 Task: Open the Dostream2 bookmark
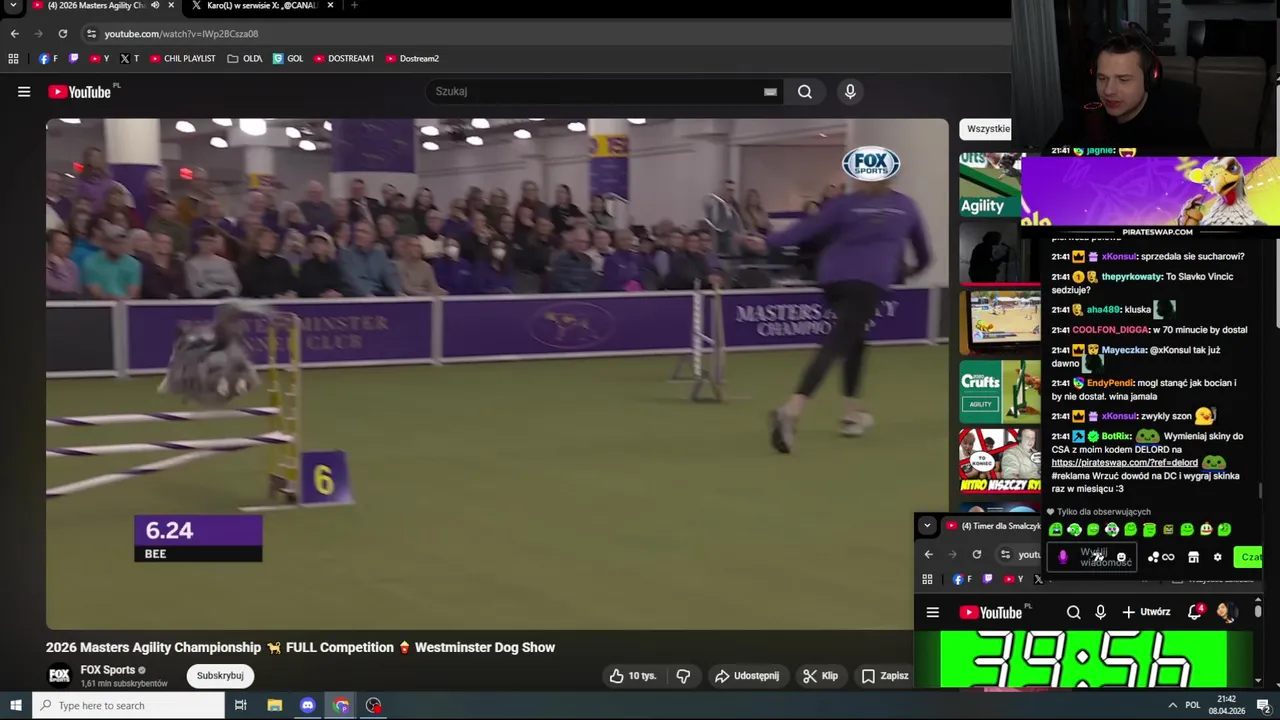[412, 59]
